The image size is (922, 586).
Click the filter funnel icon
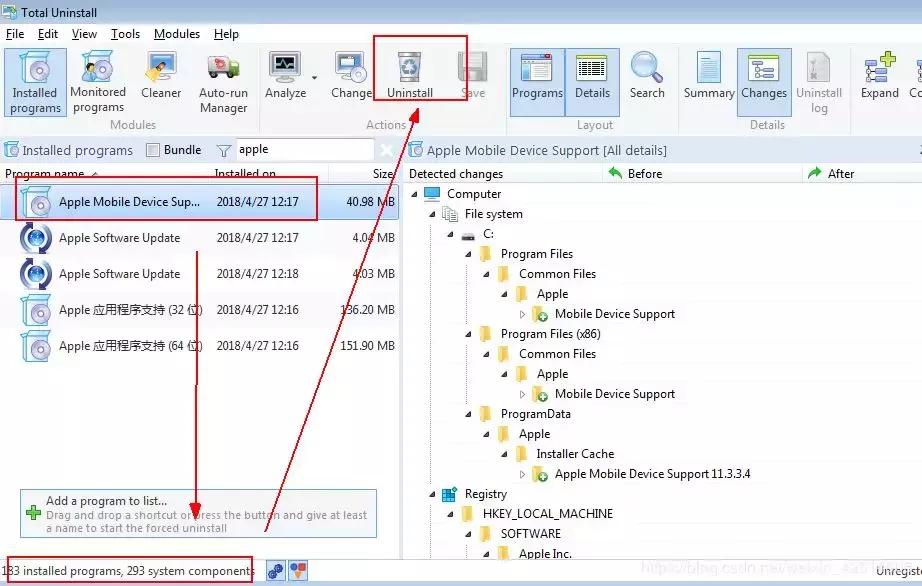click(x=223, y=150)
